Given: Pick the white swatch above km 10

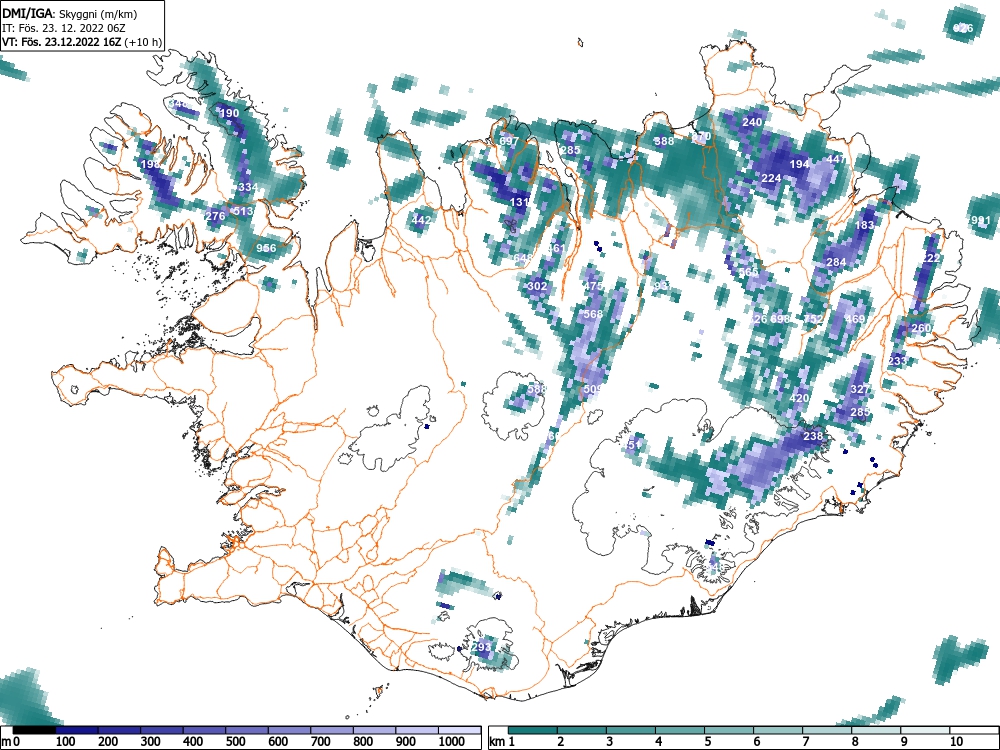Looking at the screenshot, I should coord(974,730).
